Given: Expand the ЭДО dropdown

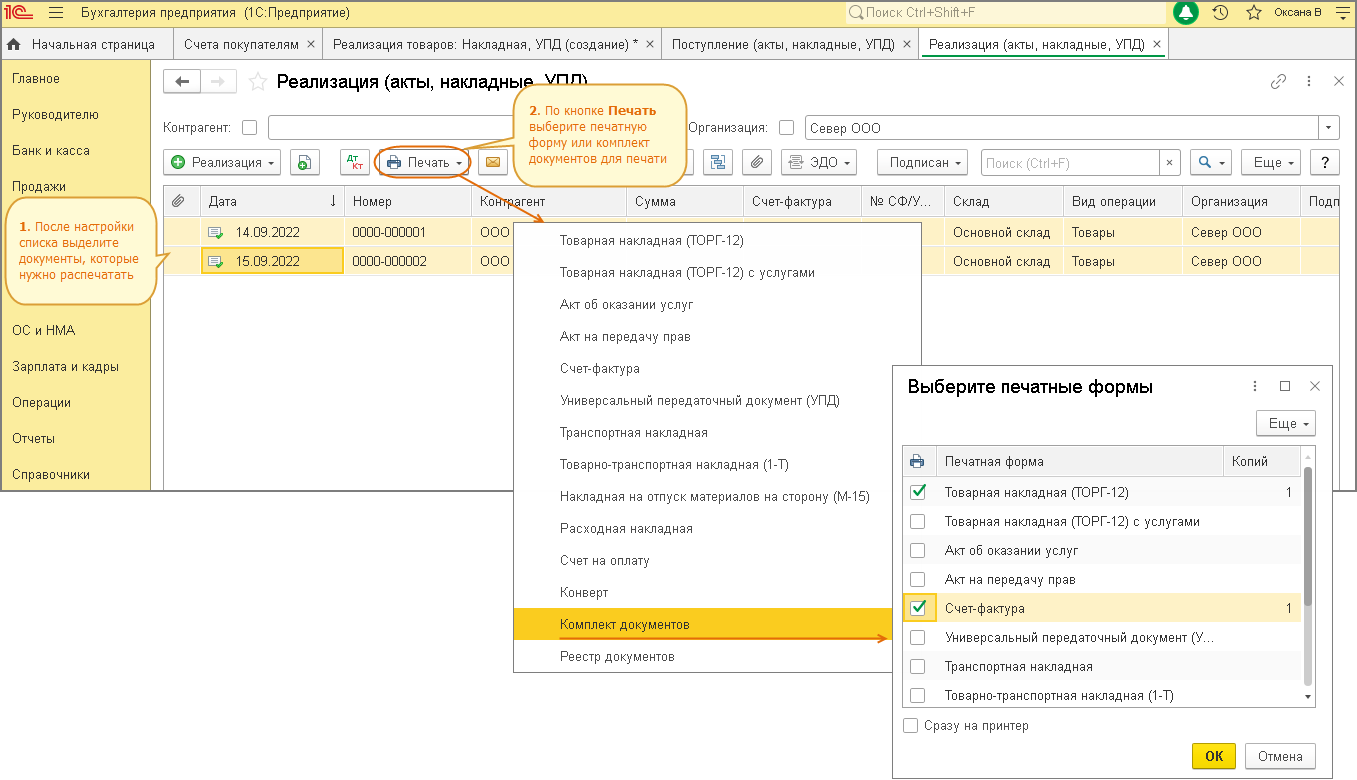Looking at the screenshot, I should [820, 162].
